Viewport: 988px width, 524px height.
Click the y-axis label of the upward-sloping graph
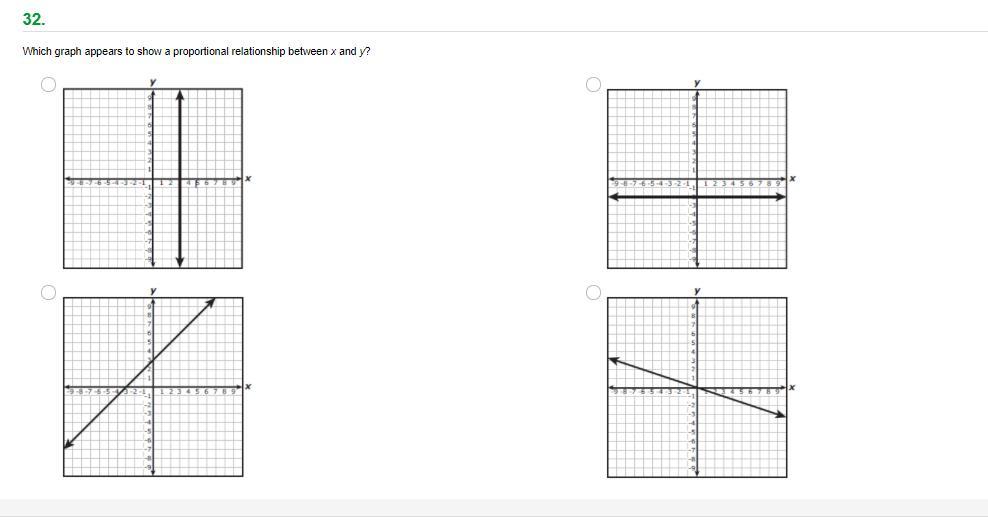(x=152, y=290)
